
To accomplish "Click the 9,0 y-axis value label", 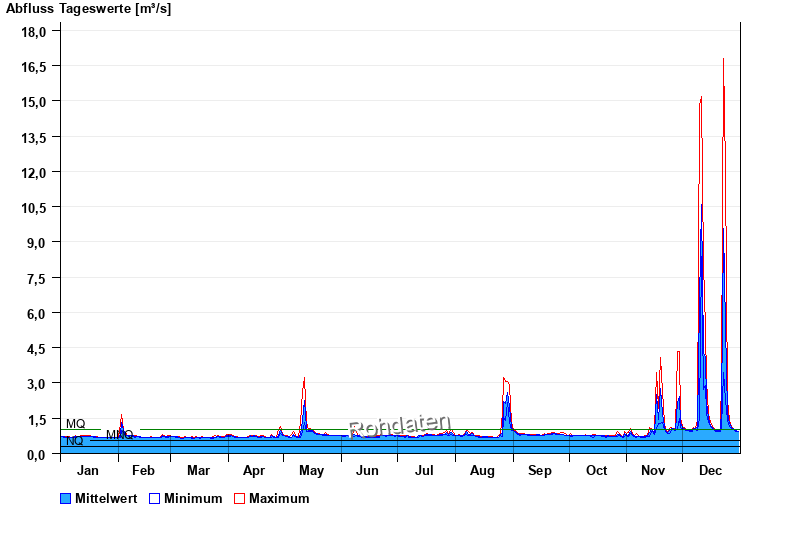I will 37,243.
